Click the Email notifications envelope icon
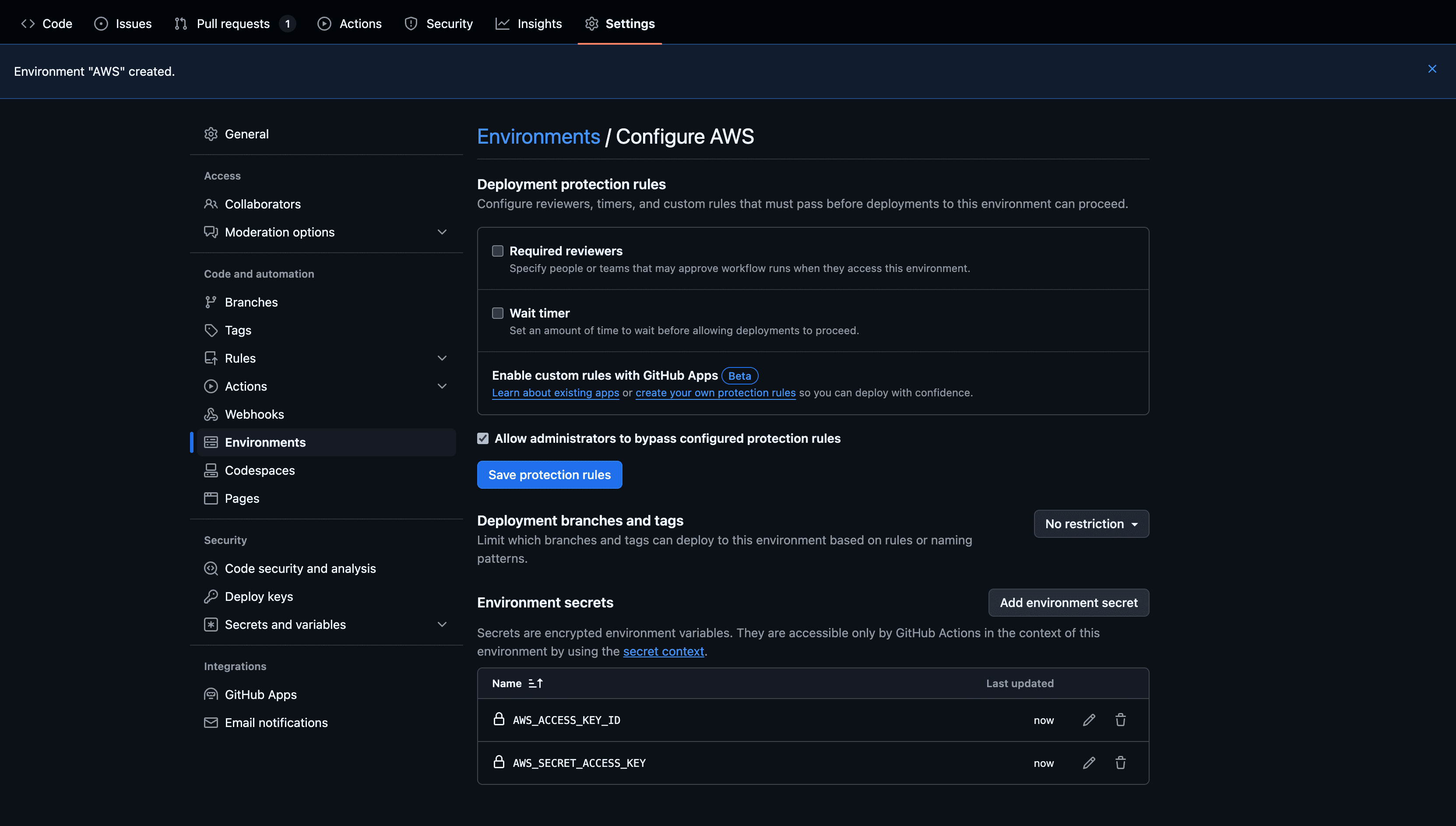 coord(211,723)
